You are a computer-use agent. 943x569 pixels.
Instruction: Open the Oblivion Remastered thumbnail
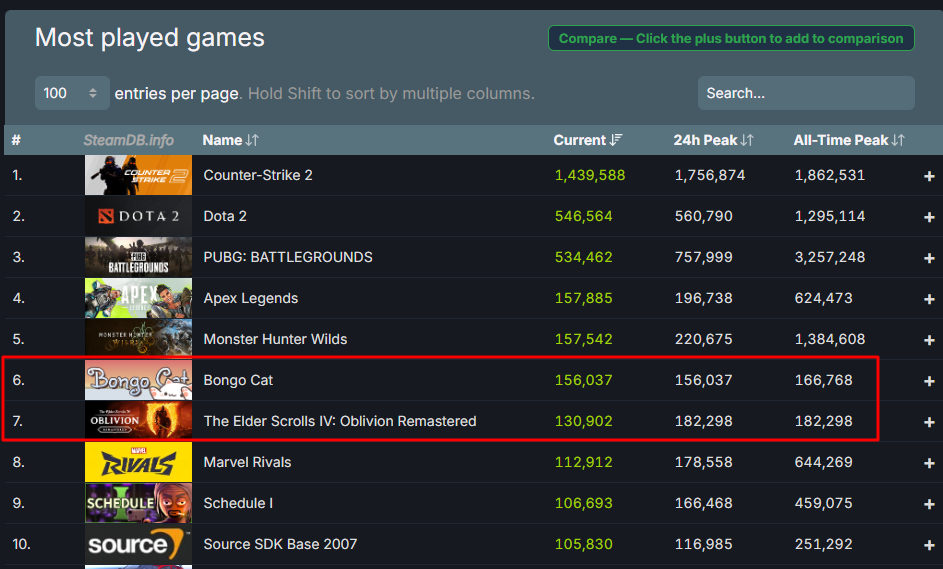pyautogui.click(x=138, y=421)
